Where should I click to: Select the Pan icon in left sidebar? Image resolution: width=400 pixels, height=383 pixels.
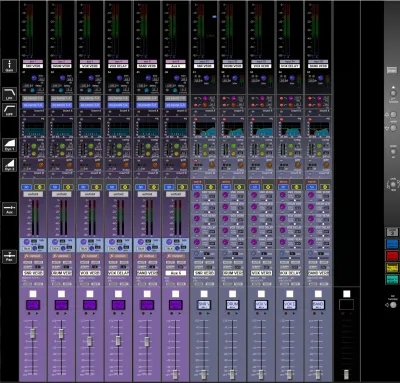coord(10,256)
